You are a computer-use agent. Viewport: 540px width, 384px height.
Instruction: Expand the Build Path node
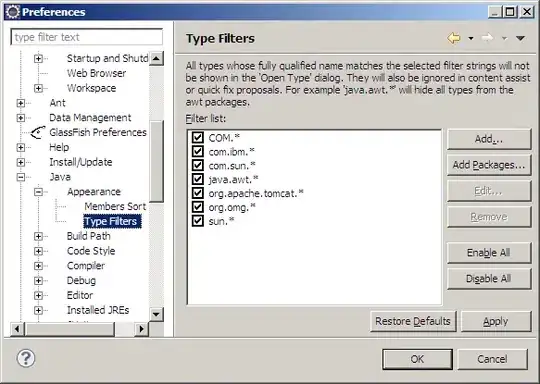point(38,236)
